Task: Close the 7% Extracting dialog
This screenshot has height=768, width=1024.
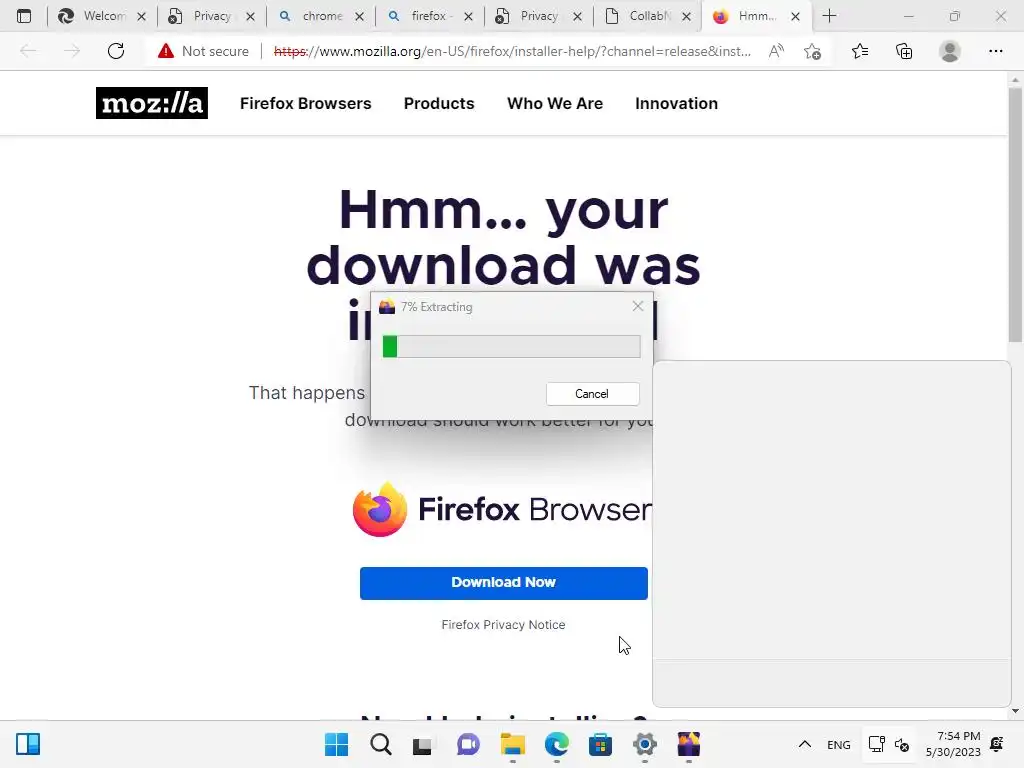Action: 638,306
